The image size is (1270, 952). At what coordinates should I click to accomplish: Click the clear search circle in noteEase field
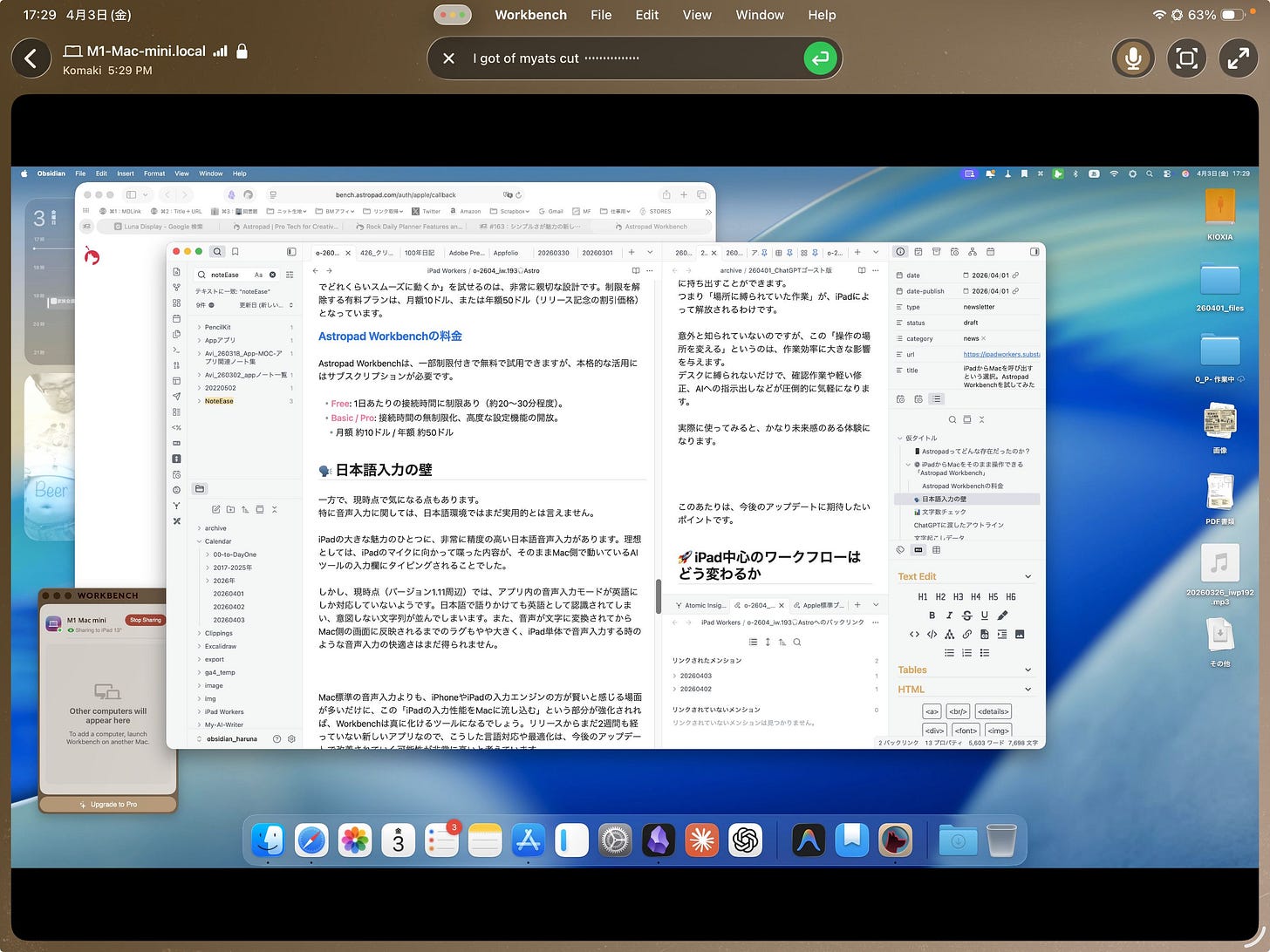coord(273,275)
